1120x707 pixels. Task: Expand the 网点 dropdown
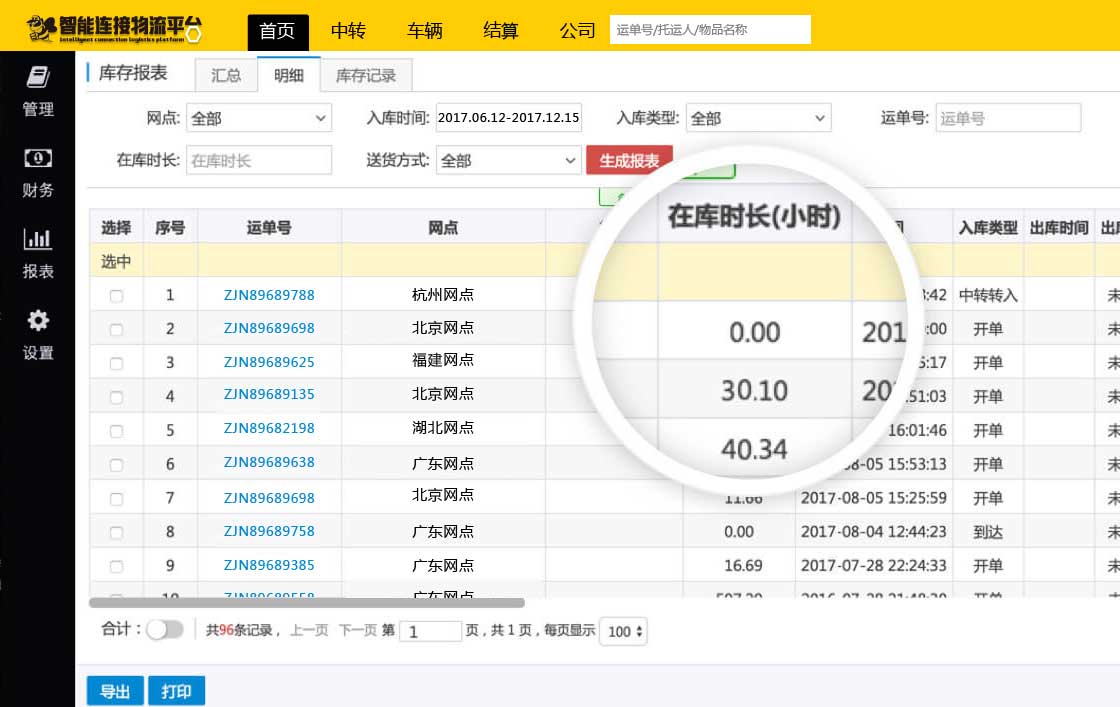coord(258,118)
